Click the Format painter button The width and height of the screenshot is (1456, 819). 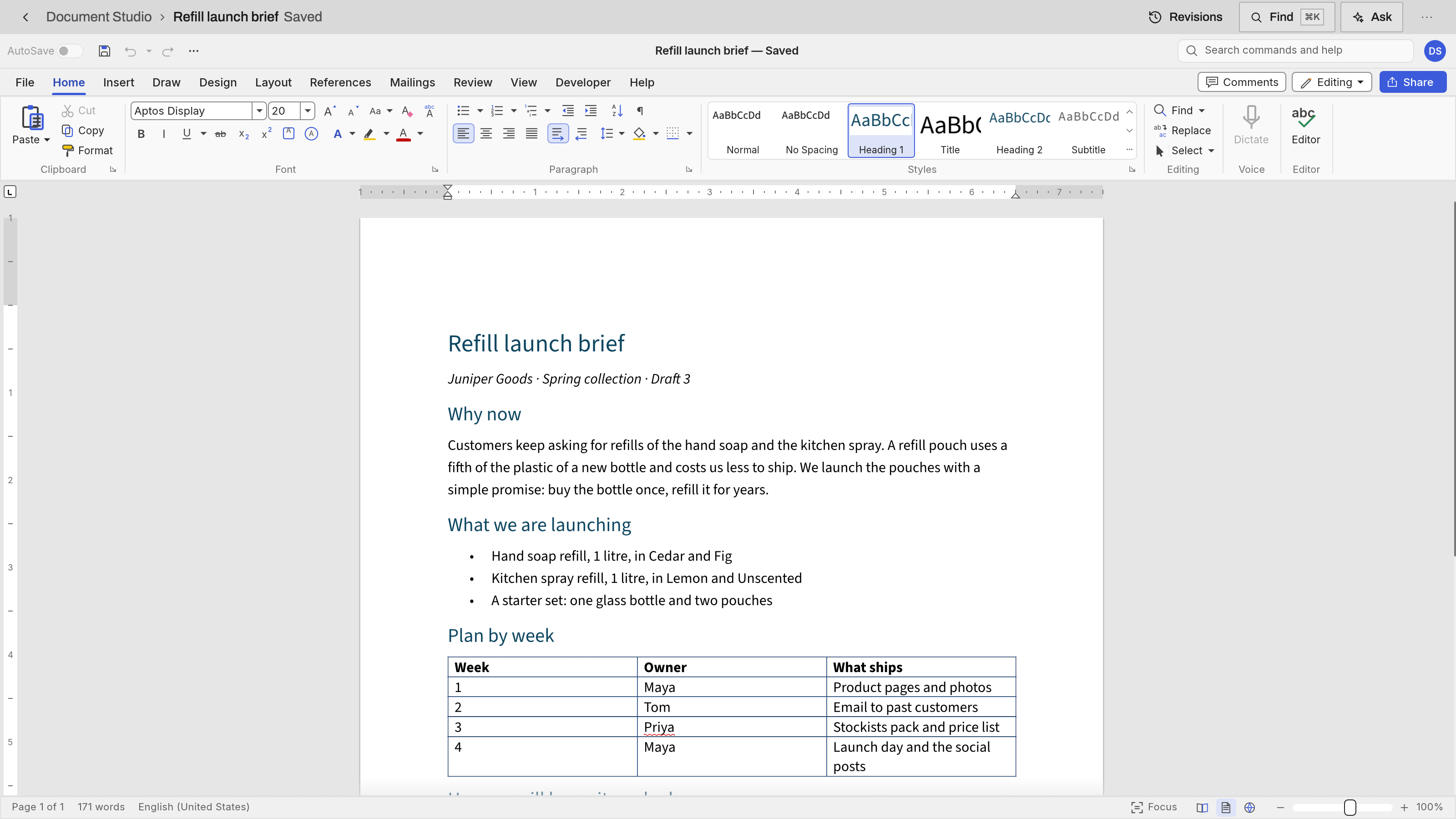pos(88,150)
